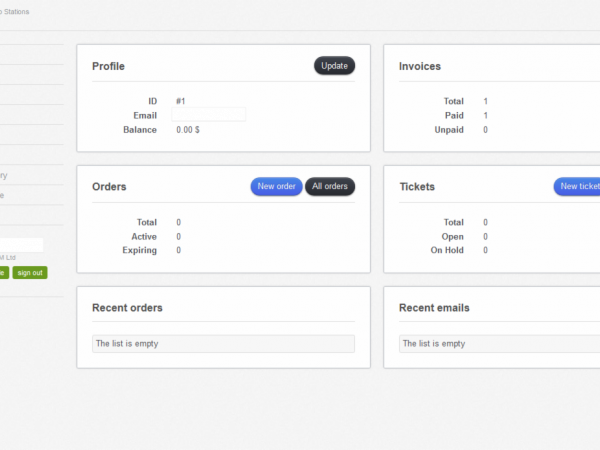The width and height of the screenshot is (600, 450).
Task: Open the sidebar menu item ending in 'ry'
Action: 4,176
